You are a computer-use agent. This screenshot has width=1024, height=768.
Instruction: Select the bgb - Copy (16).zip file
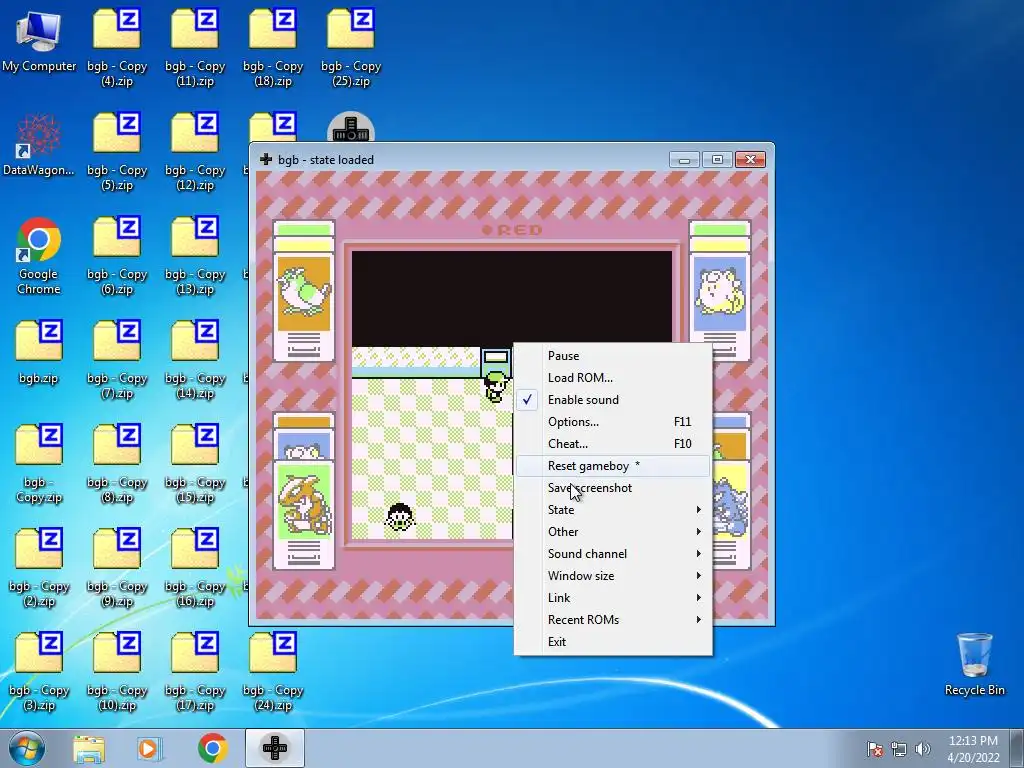click(x=195, y=568)
